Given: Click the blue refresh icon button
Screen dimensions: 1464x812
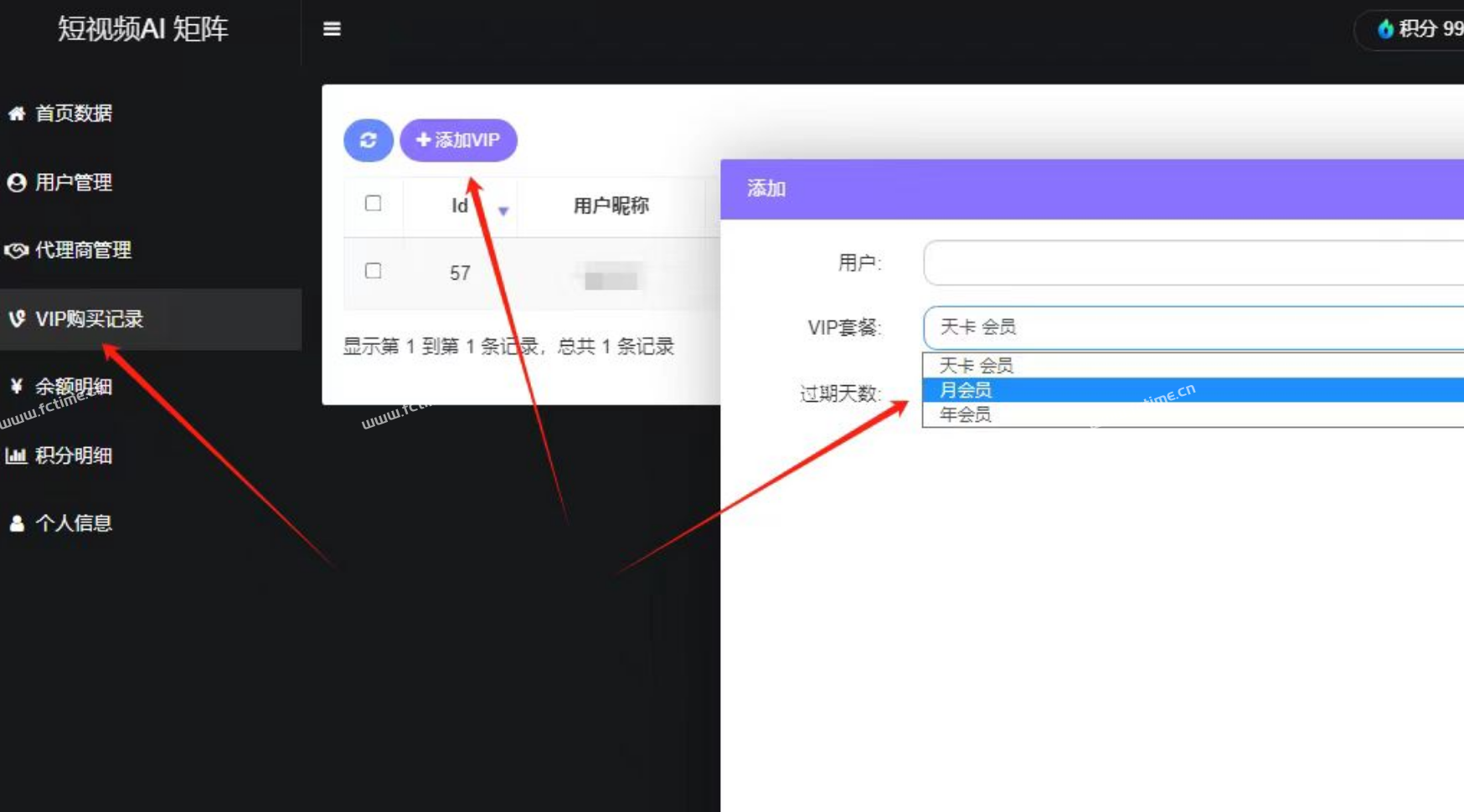Looking at the screenshot, I should [368, 140].
